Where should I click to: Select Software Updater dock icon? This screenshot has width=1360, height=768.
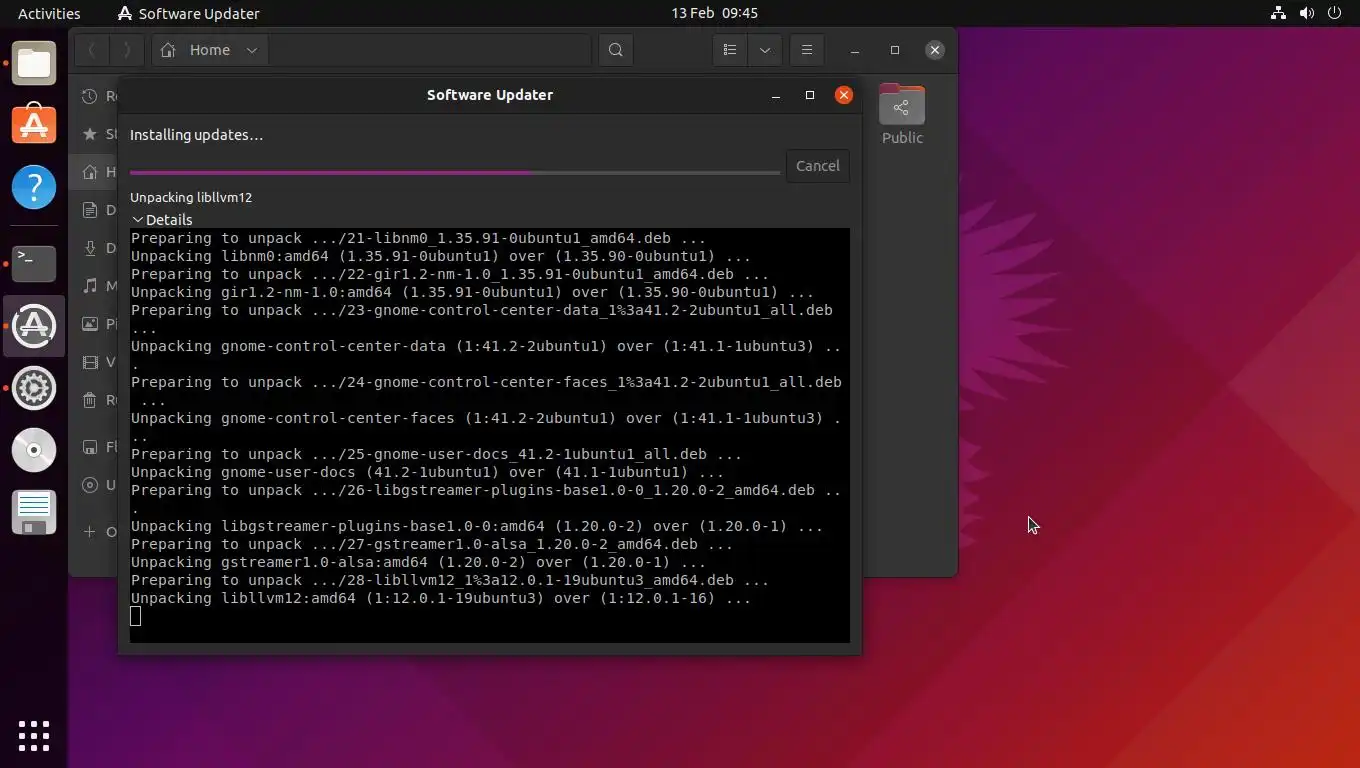[34, 326]
